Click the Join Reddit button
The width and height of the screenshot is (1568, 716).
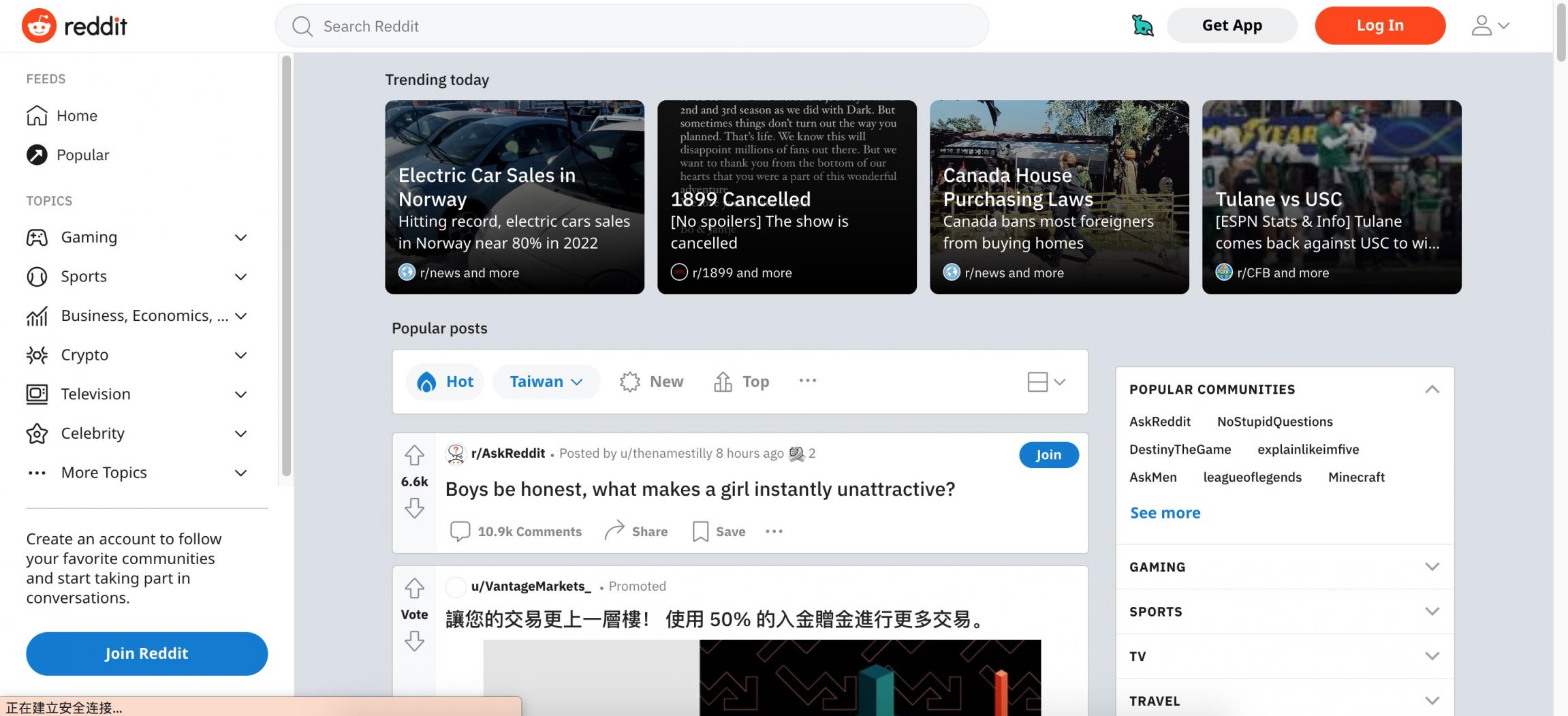click(x=146, y=653)
